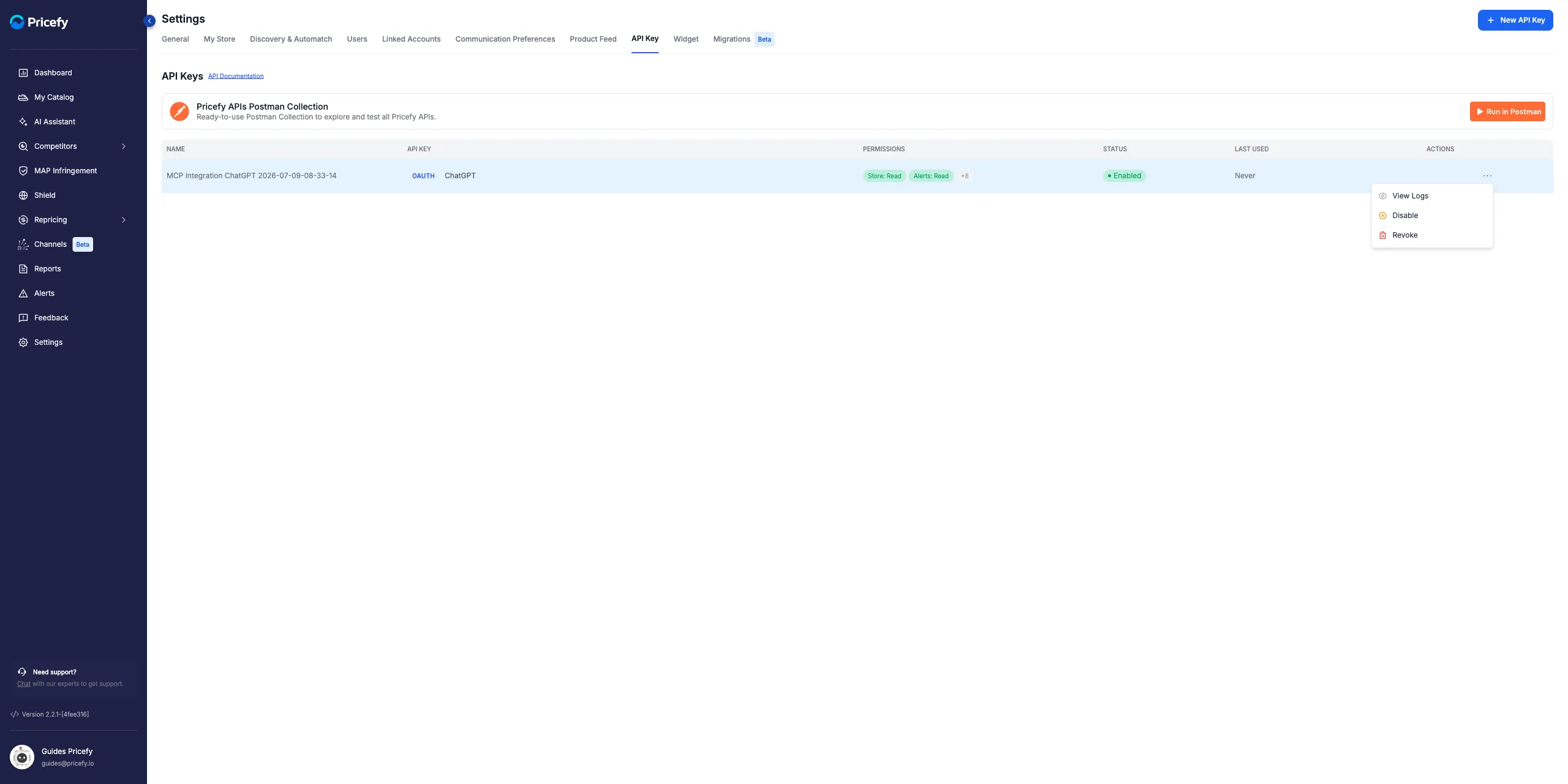Screen dimensions: 1568x784
Task: Click the LAST USED column header
Action: coord(1251,149)
